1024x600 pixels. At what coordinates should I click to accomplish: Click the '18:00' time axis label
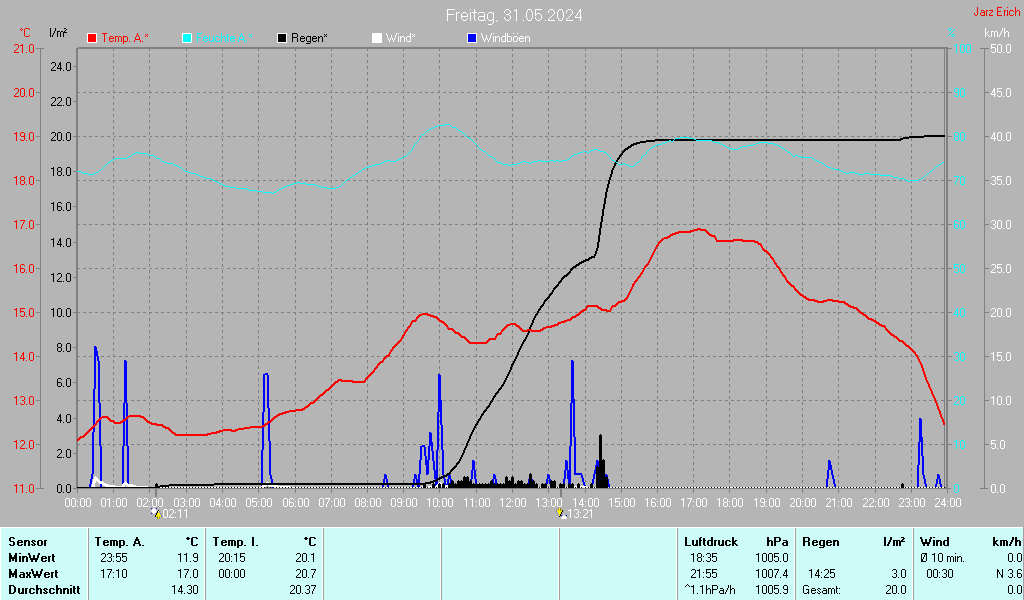730,503
